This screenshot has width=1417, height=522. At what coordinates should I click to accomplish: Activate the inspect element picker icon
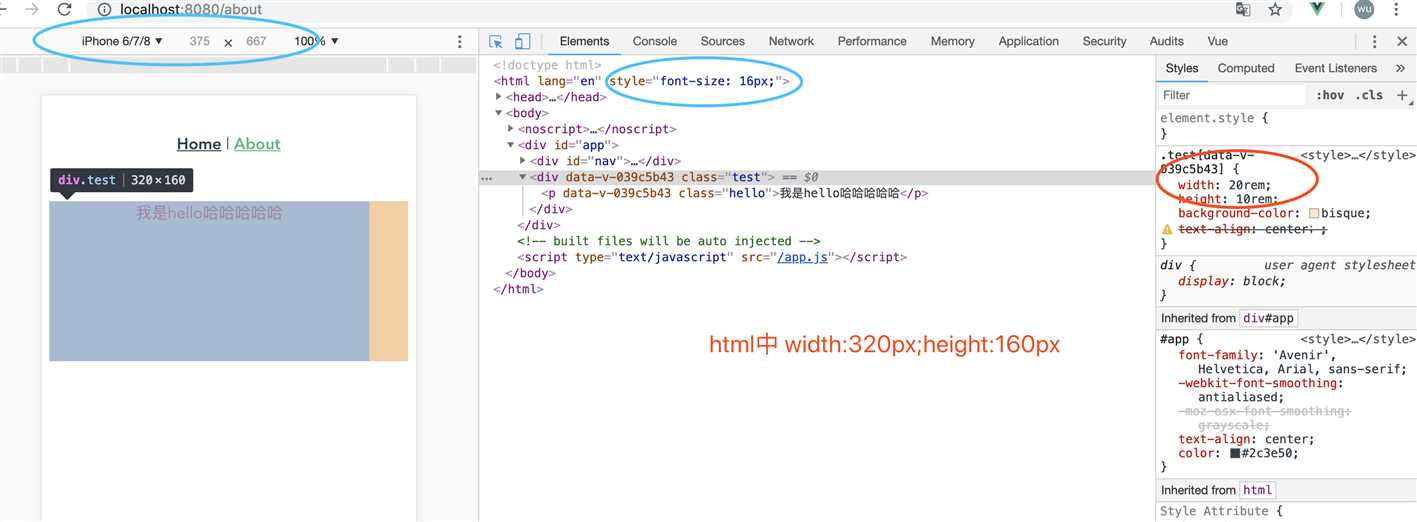(496, 42)
